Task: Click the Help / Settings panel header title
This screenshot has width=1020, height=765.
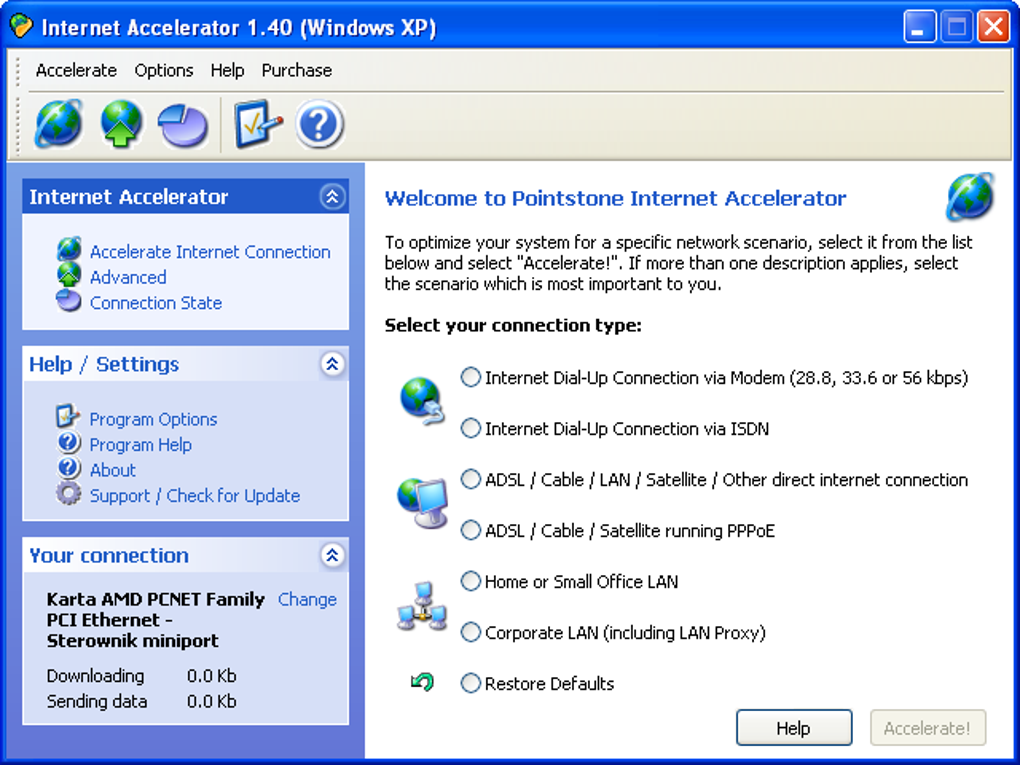Action: [104, 364]
